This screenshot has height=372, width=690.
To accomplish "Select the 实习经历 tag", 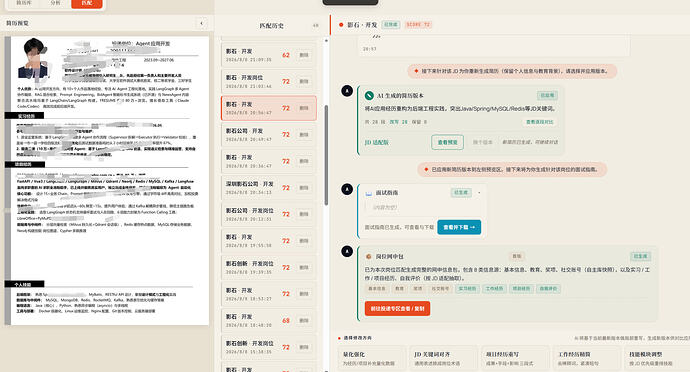I will click(x=467, y=289).
